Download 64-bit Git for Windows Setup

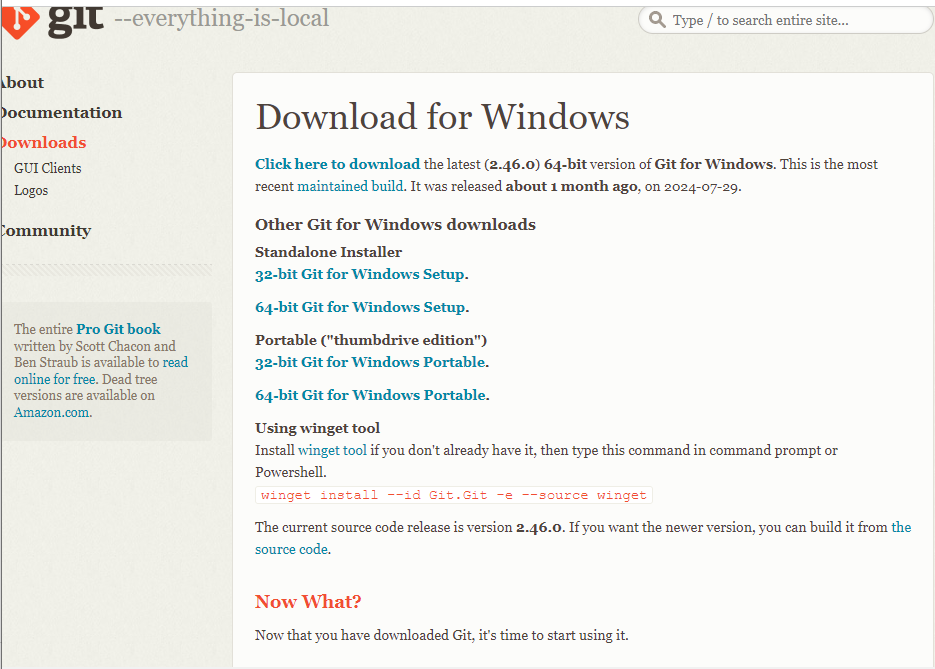(x=360, y=306)
